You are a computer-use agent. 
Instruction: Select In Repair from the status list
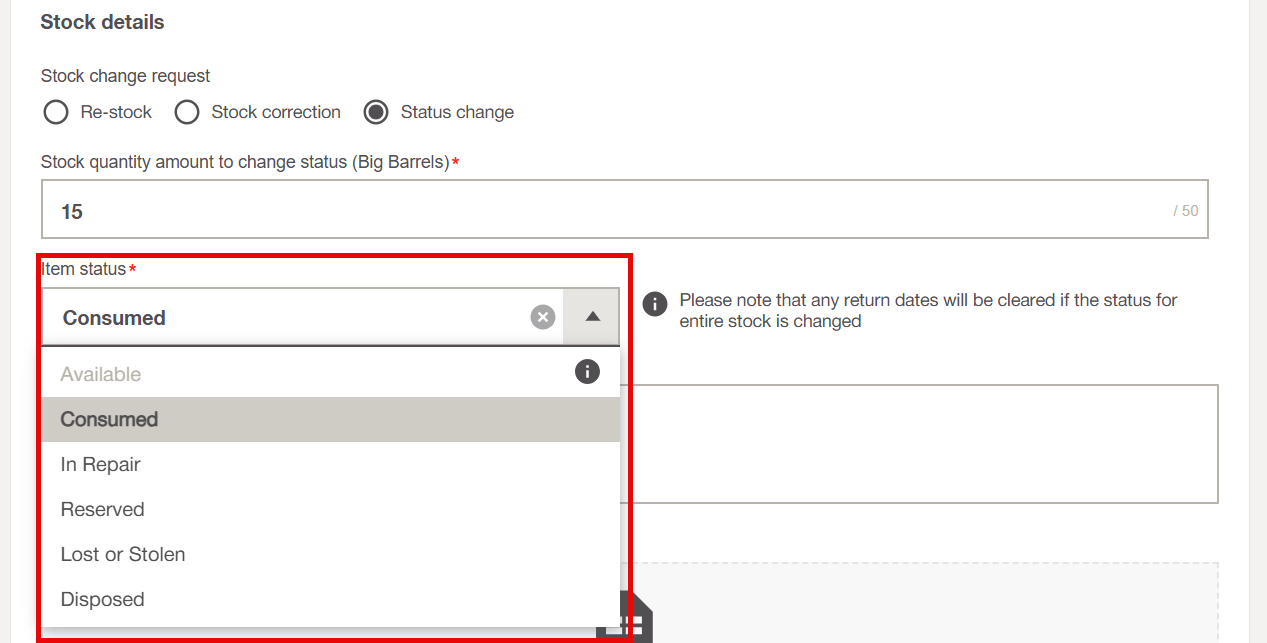100,464
